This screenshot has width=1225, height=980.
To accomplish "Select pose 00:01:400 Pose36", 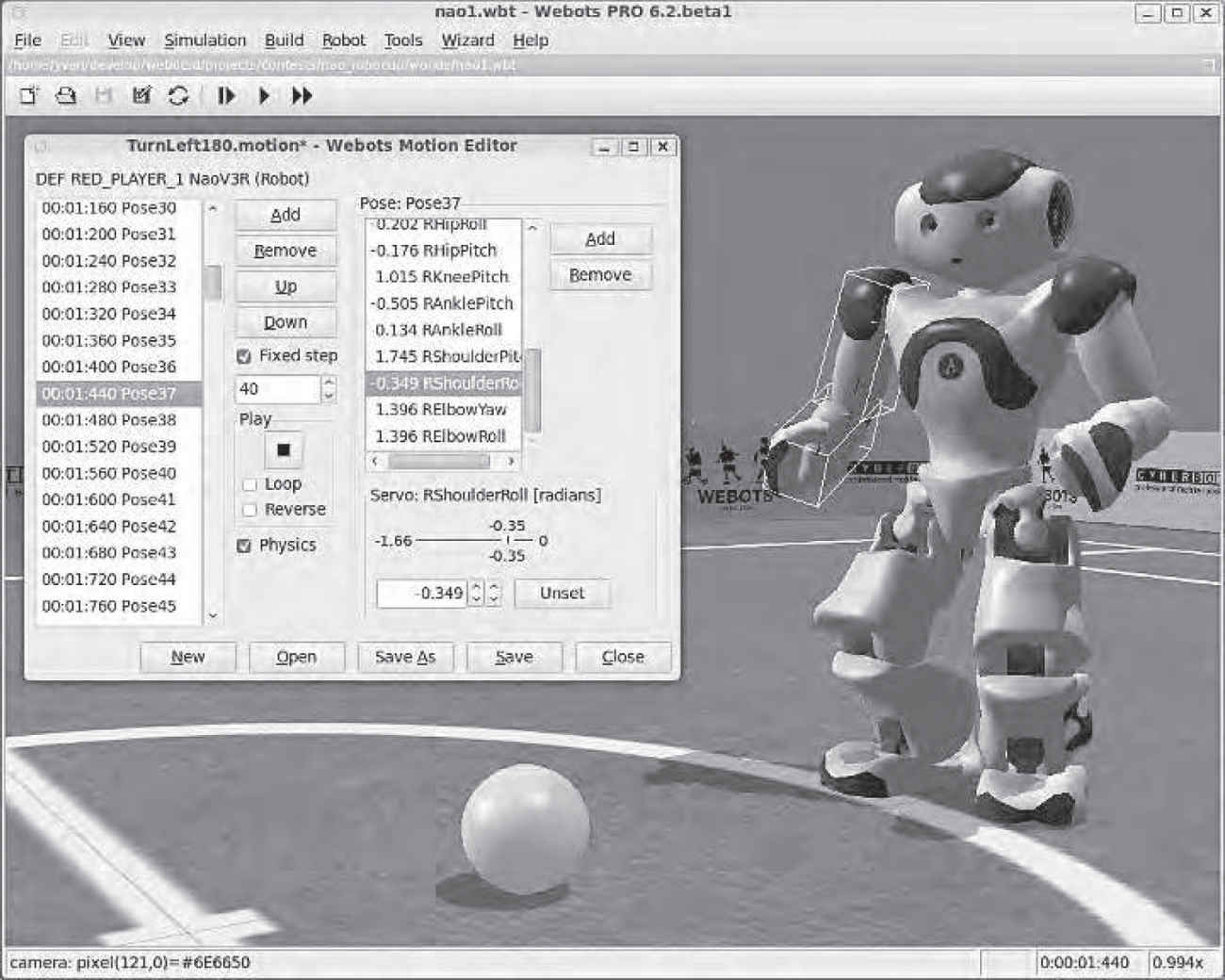I will point(120,367).
